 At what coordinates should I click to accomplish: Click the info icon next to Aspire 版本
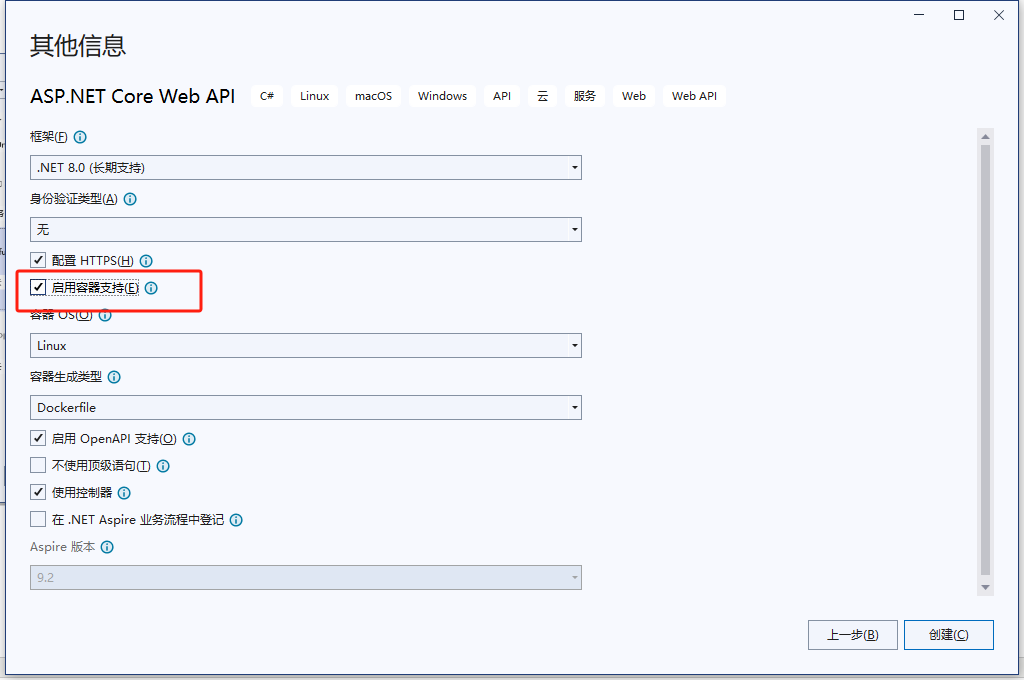(107, 547)
